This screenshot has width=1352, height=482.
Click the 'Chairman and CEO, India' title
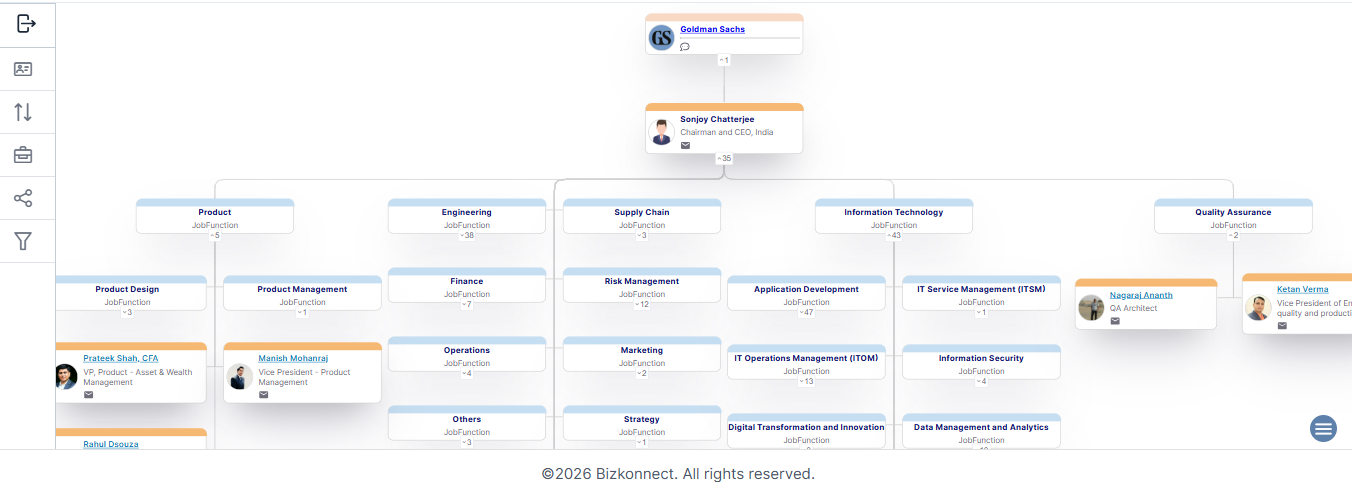coord(726,132)
